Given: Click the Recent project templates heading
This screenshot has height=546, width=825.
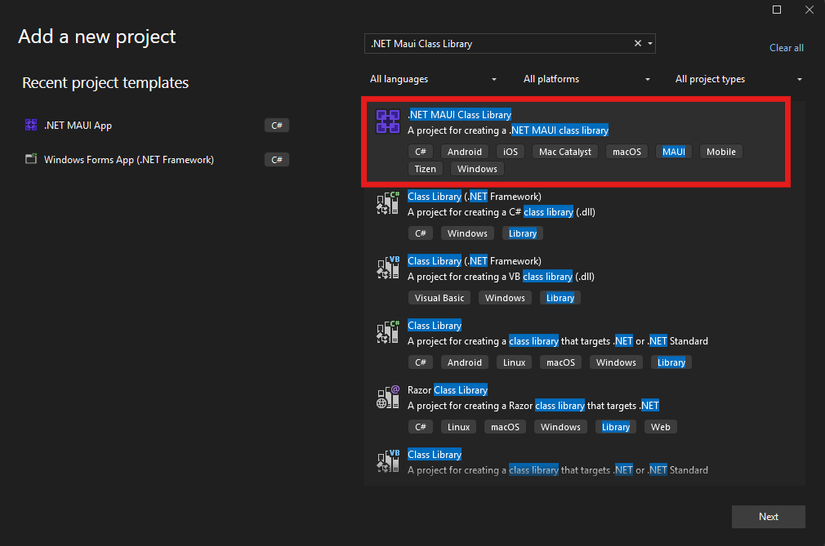Looking at the screenshot, I should click(105, 83).
